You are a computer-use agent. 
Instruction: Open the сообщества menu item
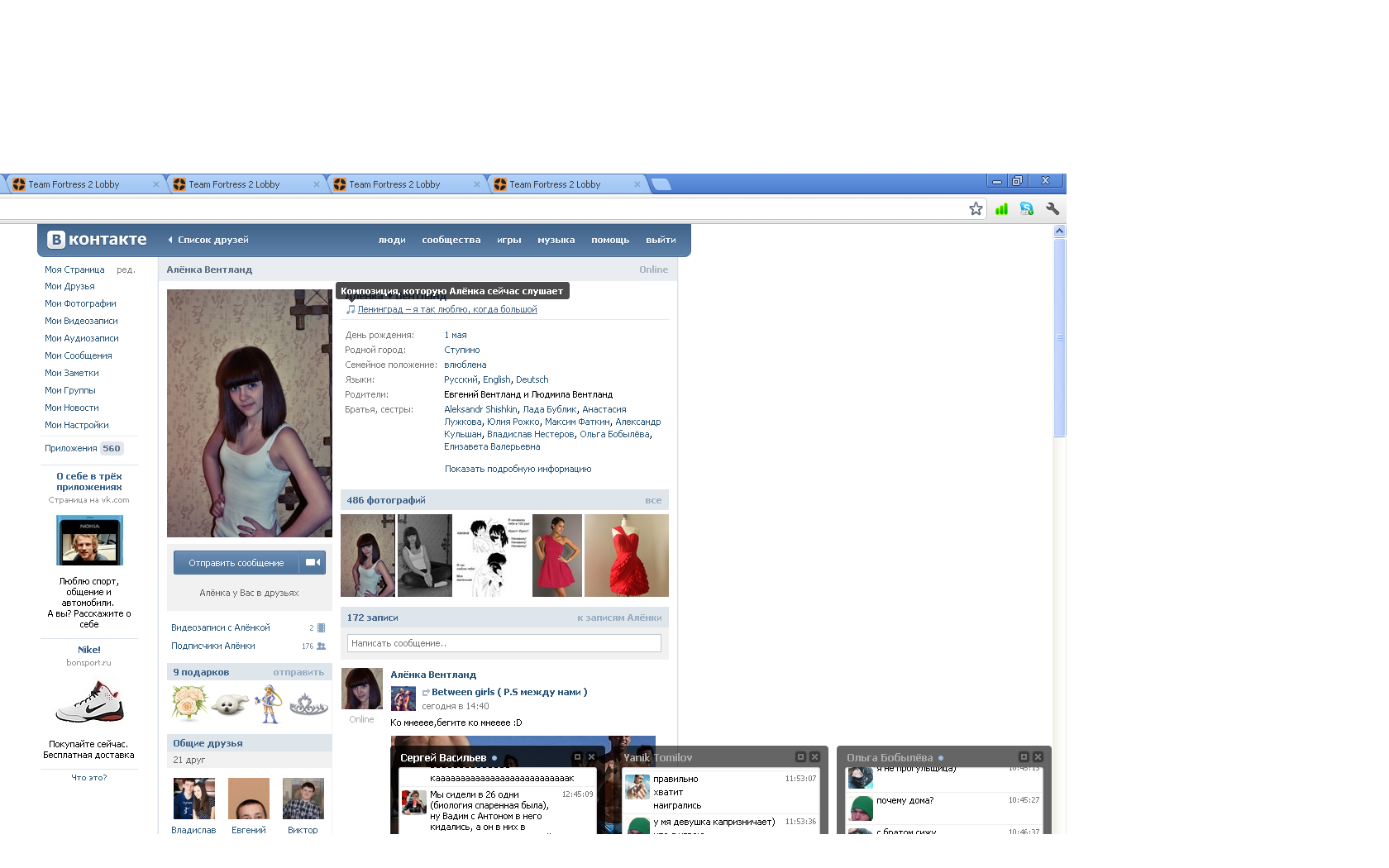[451, 240]
